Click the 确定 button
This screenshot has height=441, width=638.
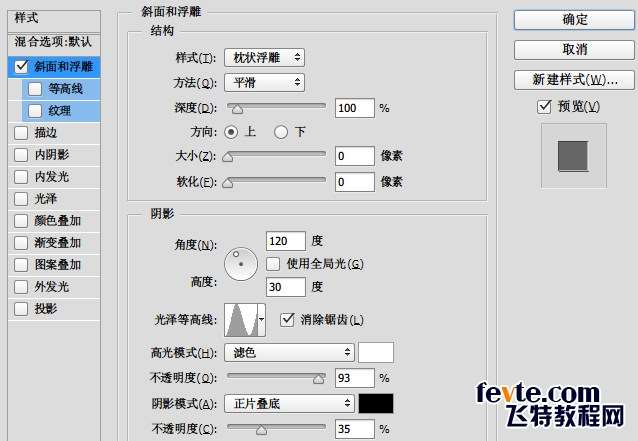point(574,20)
